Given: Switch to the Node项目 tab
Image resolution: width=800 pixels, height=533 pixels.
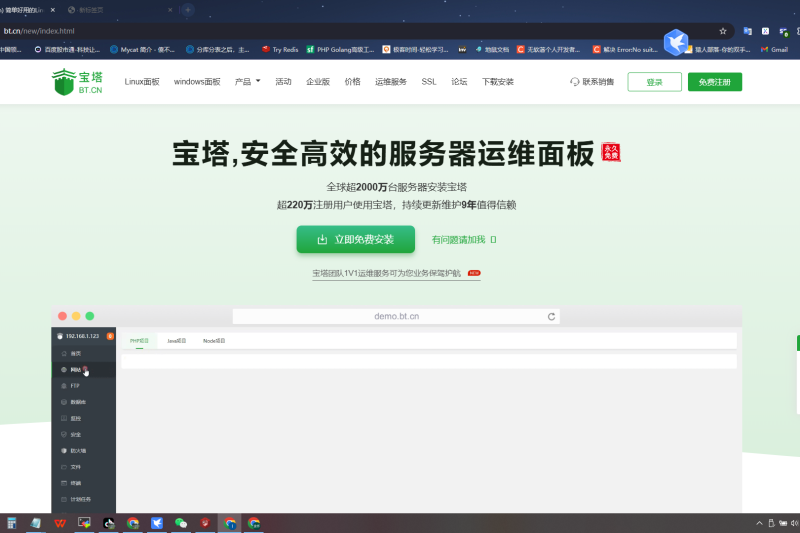Looking at the screenshot, I should tap(214, 341).
